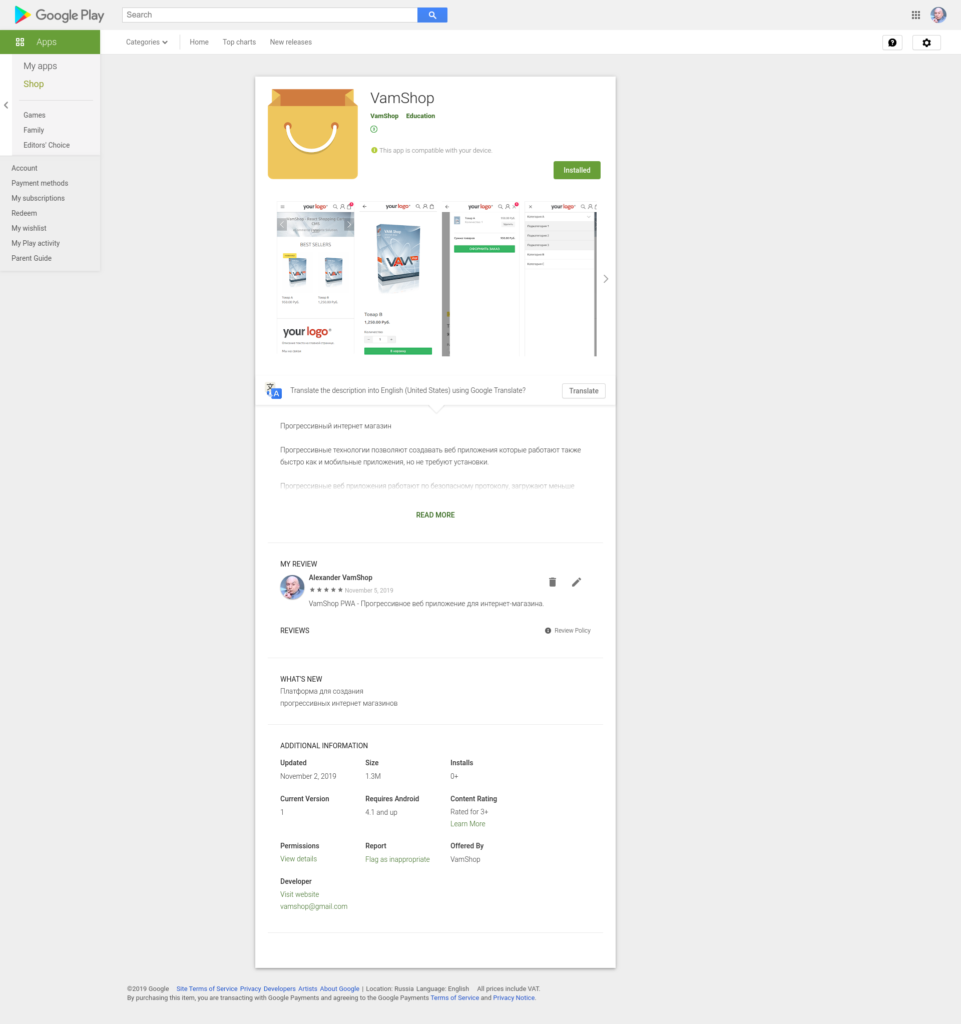Open fourth screenshot showing category list
This screenshot has width=961, height=1024.
pos(561,279)
